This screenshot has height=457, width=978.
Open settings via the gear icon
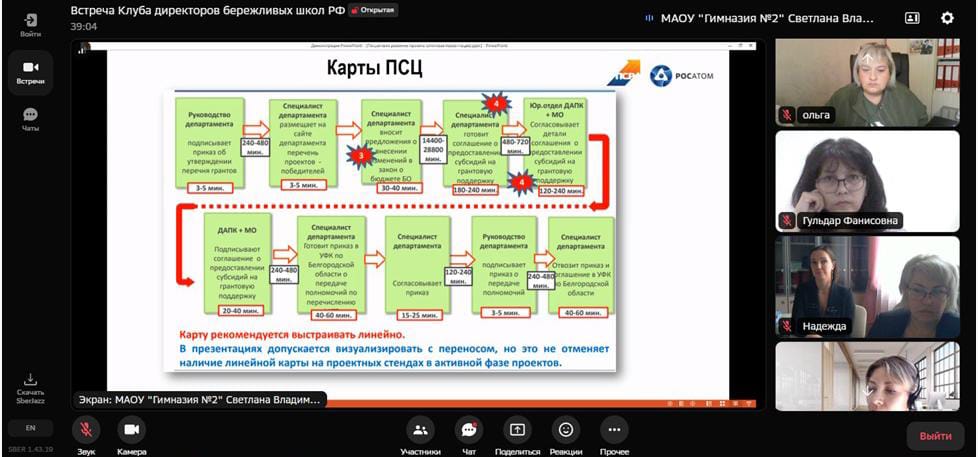coord(947,18)
